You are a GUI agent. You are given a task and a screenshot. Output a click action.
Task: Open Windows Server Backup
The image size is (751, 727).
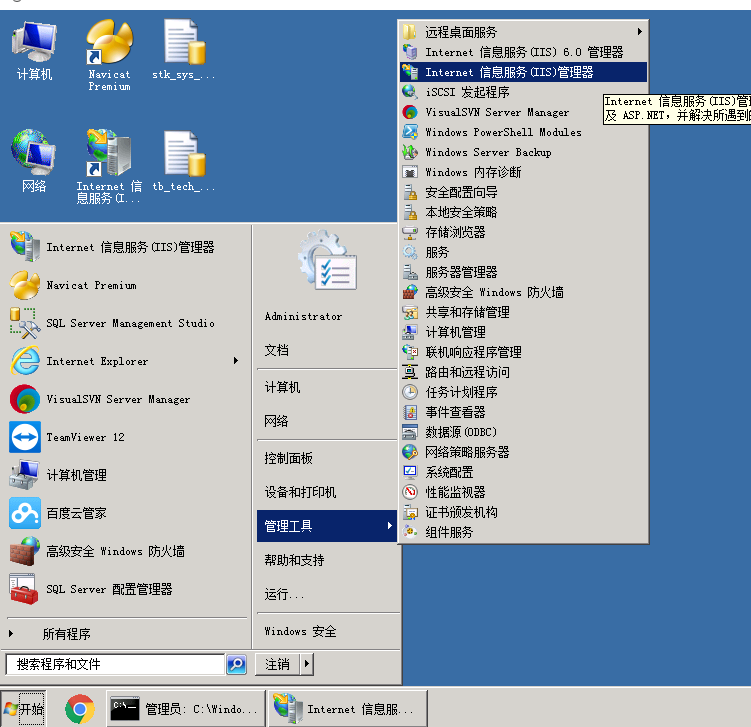[523, 152]
